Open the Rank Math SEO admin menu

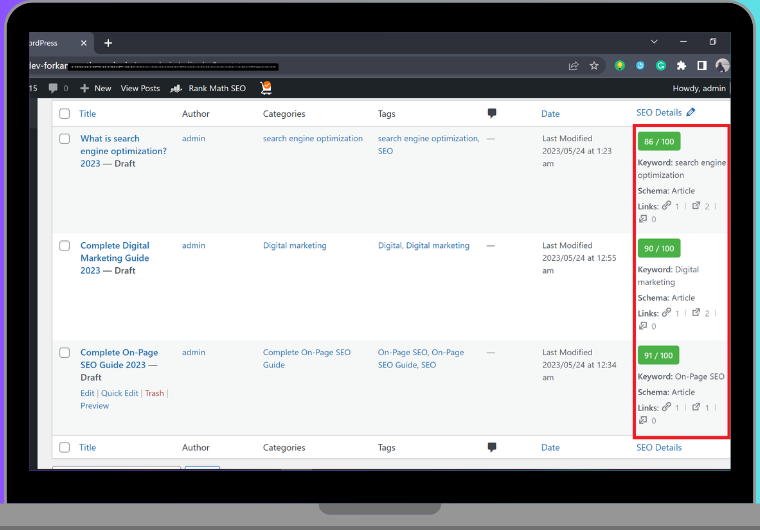(208, 88)
